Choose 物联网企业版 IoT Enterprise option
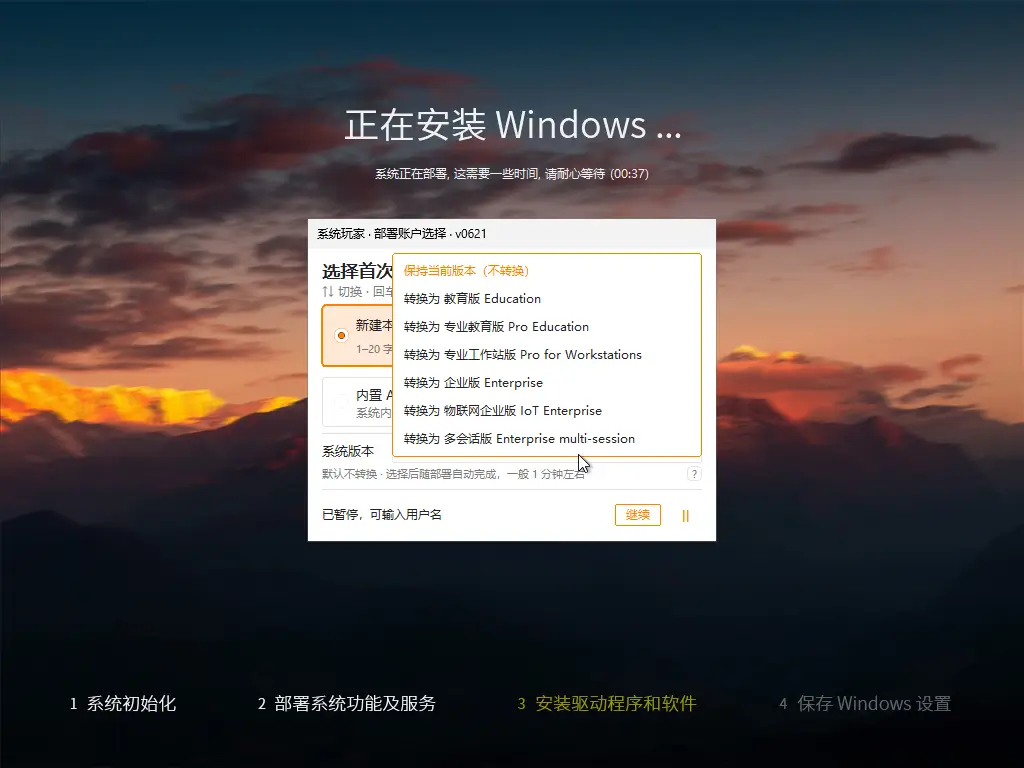The image size is (1024, 768). pyautogui.click(x=547, y=411)
